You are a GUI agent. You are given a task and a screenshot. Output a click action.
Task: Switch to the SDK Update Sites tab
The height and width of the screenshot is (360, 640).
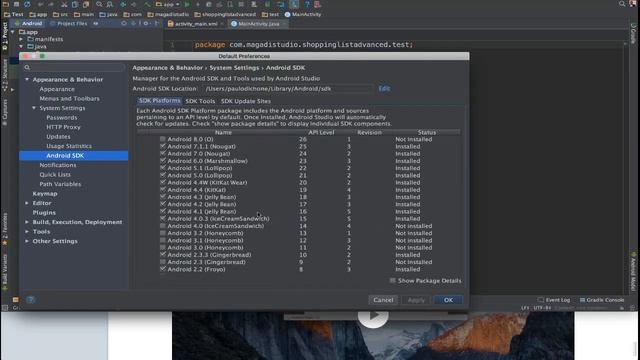(246, 101)
